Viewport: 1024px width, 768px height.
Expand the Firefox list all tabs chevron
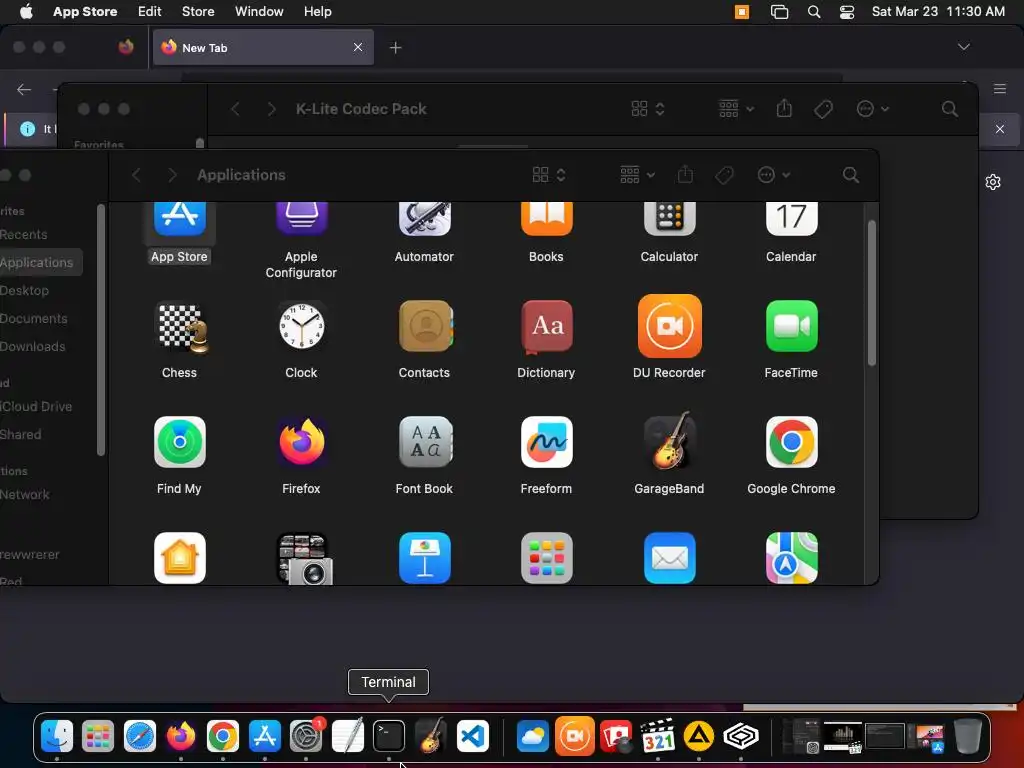point(963,47)
